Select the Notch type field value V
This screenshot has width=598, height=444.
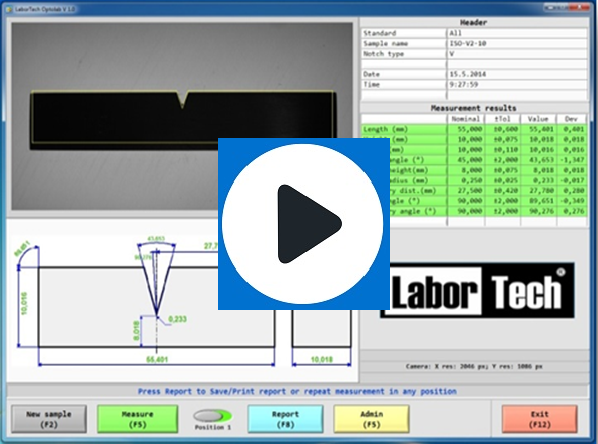517,54
